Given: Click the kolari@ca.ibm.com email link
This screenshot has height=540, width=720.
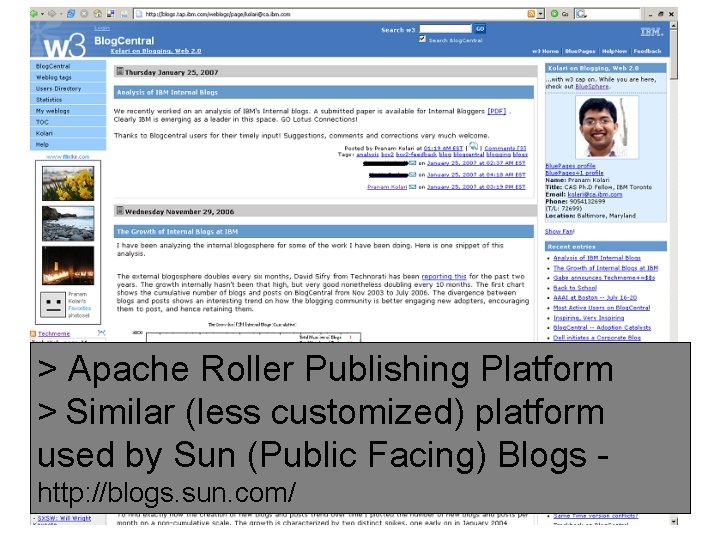Looking at the screenshot, I should click(595, 194).
